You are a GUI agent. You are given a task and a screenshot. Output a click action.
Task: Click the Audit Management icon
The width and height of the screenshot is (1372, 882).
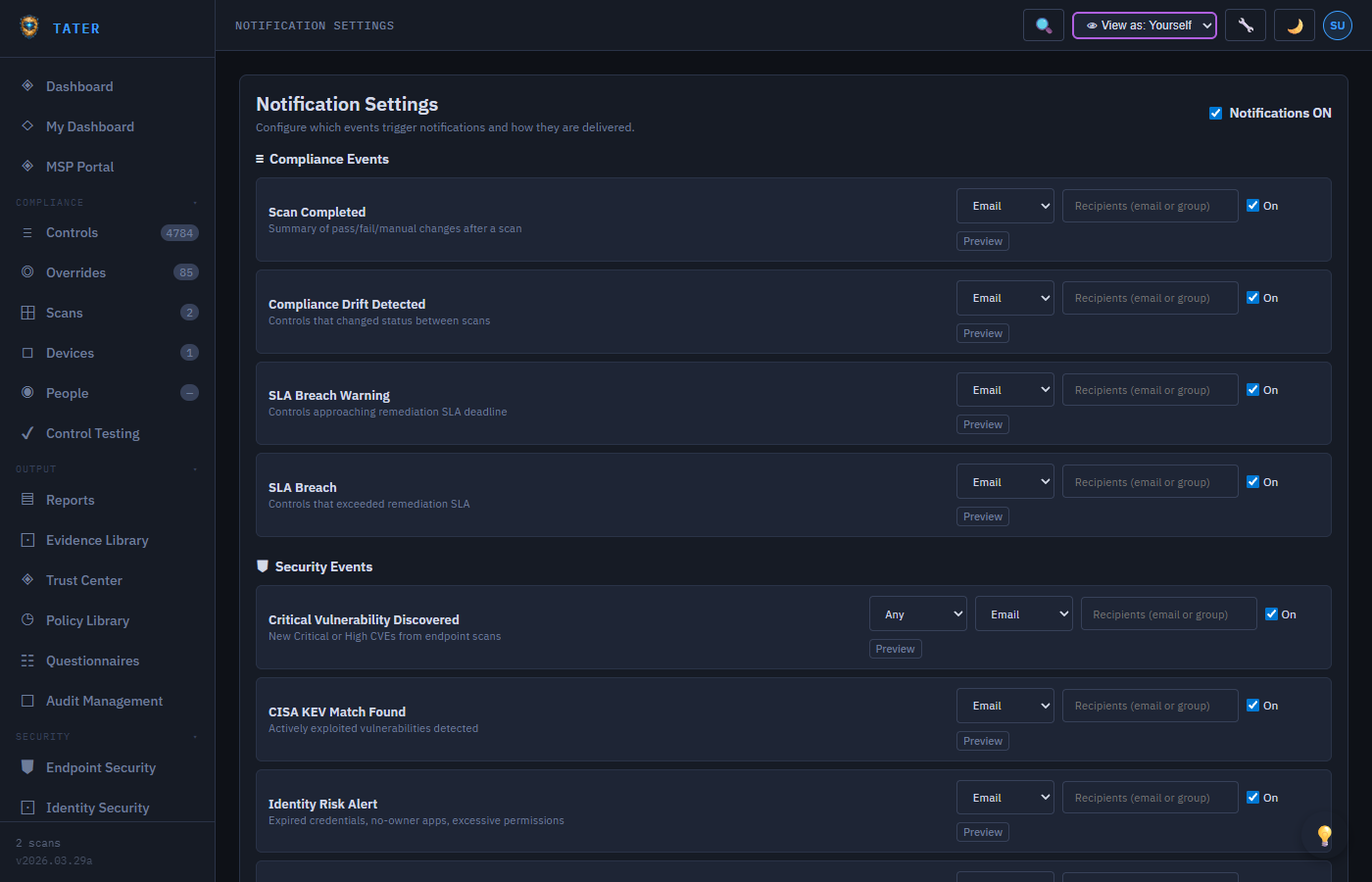[27, 701]
